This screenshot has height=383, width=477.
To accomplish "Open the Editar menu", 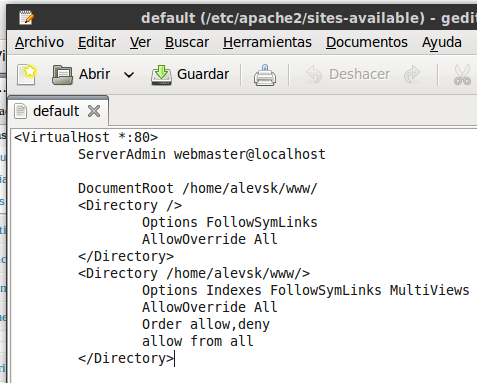I will point(97,42).
